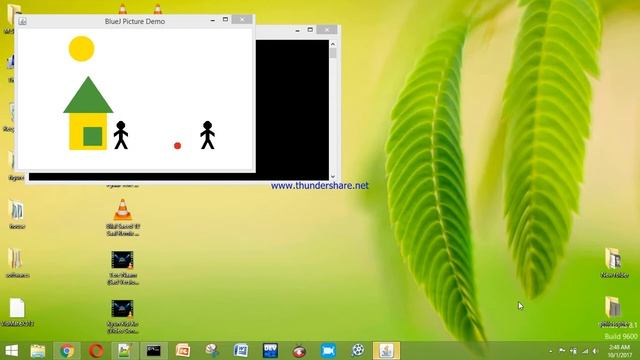The image size is (640, 360).
Task: Close the black background window
Action: click(x=327, y=30)
